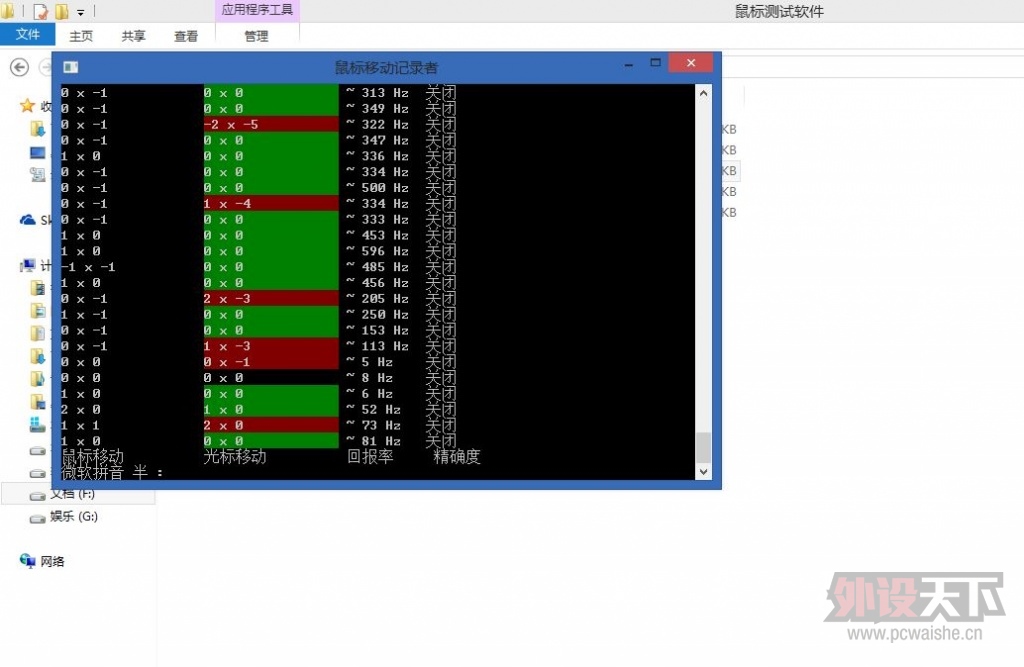Screen dimensions: 1024x667
Task: Select the Computer icon in navigation pane
Action: pyautogui.click(x=27, y=265)
